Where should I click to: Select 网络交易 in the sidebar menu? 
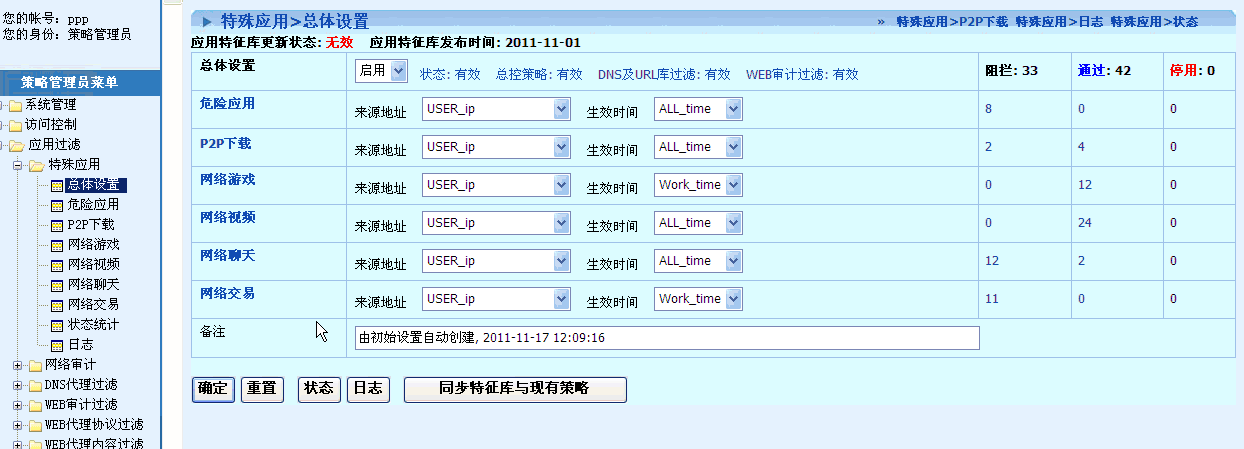click(93, 304)
